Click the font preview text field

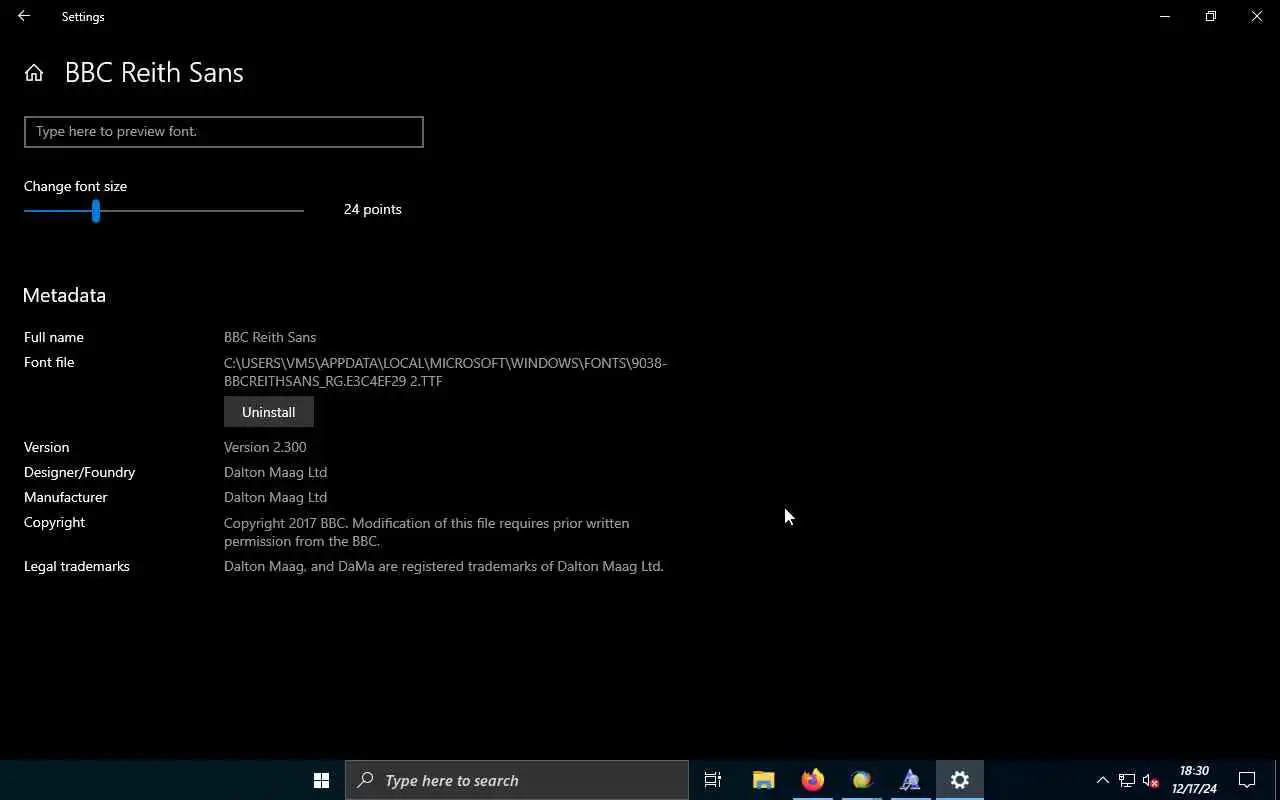click(224, 132)
